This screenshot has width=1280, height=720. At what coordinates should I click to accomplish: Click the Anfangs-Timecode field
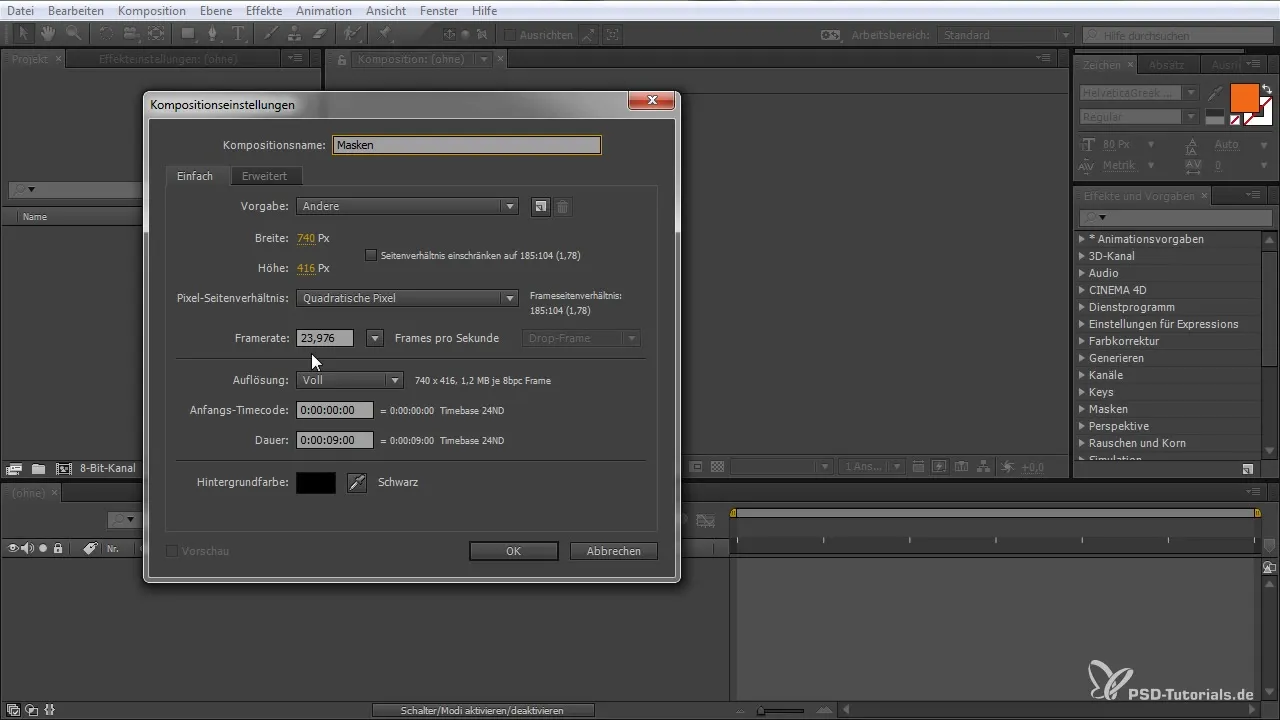point(335,410)
